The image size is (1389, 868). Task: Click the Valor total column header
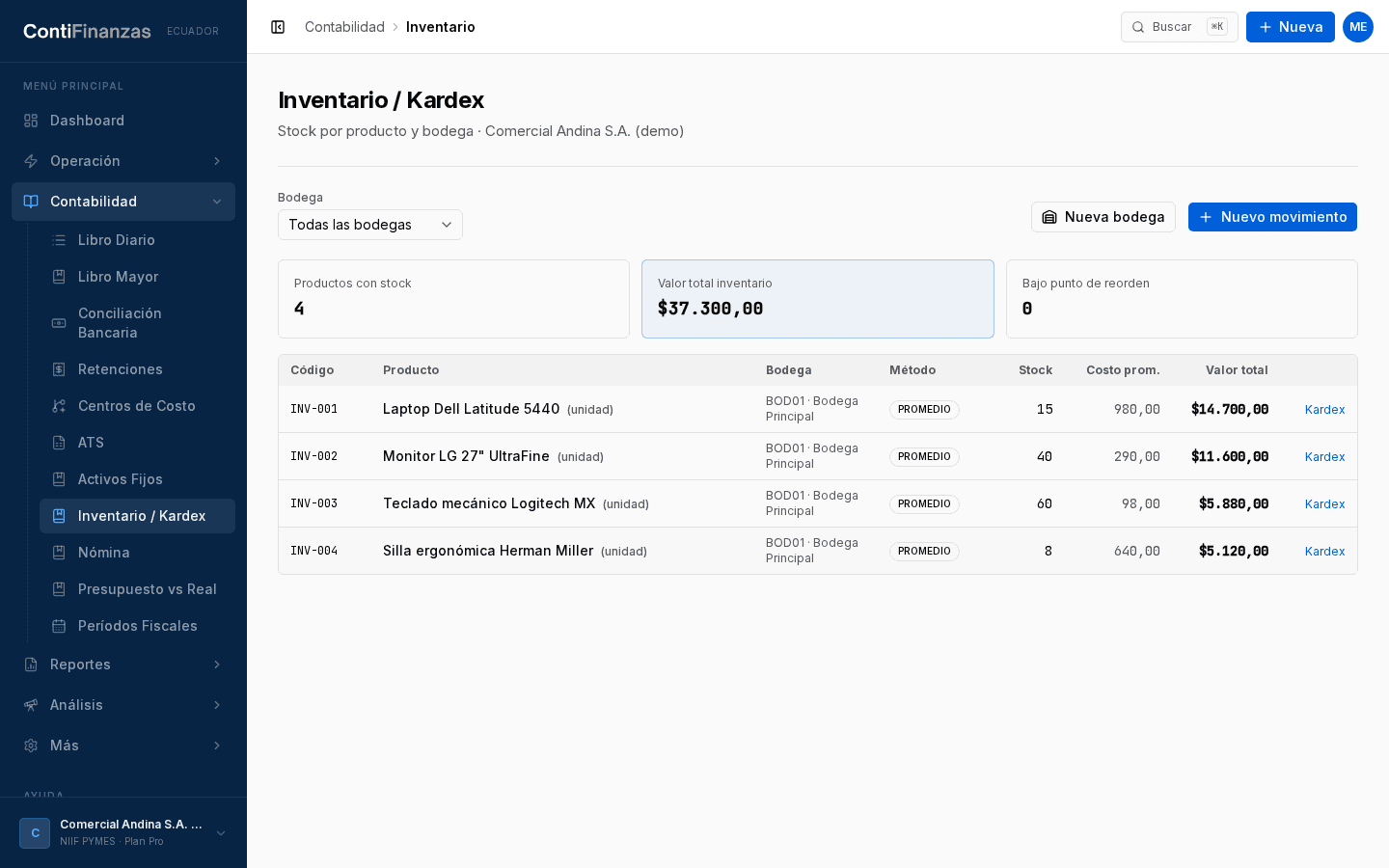click(1237, 370)
